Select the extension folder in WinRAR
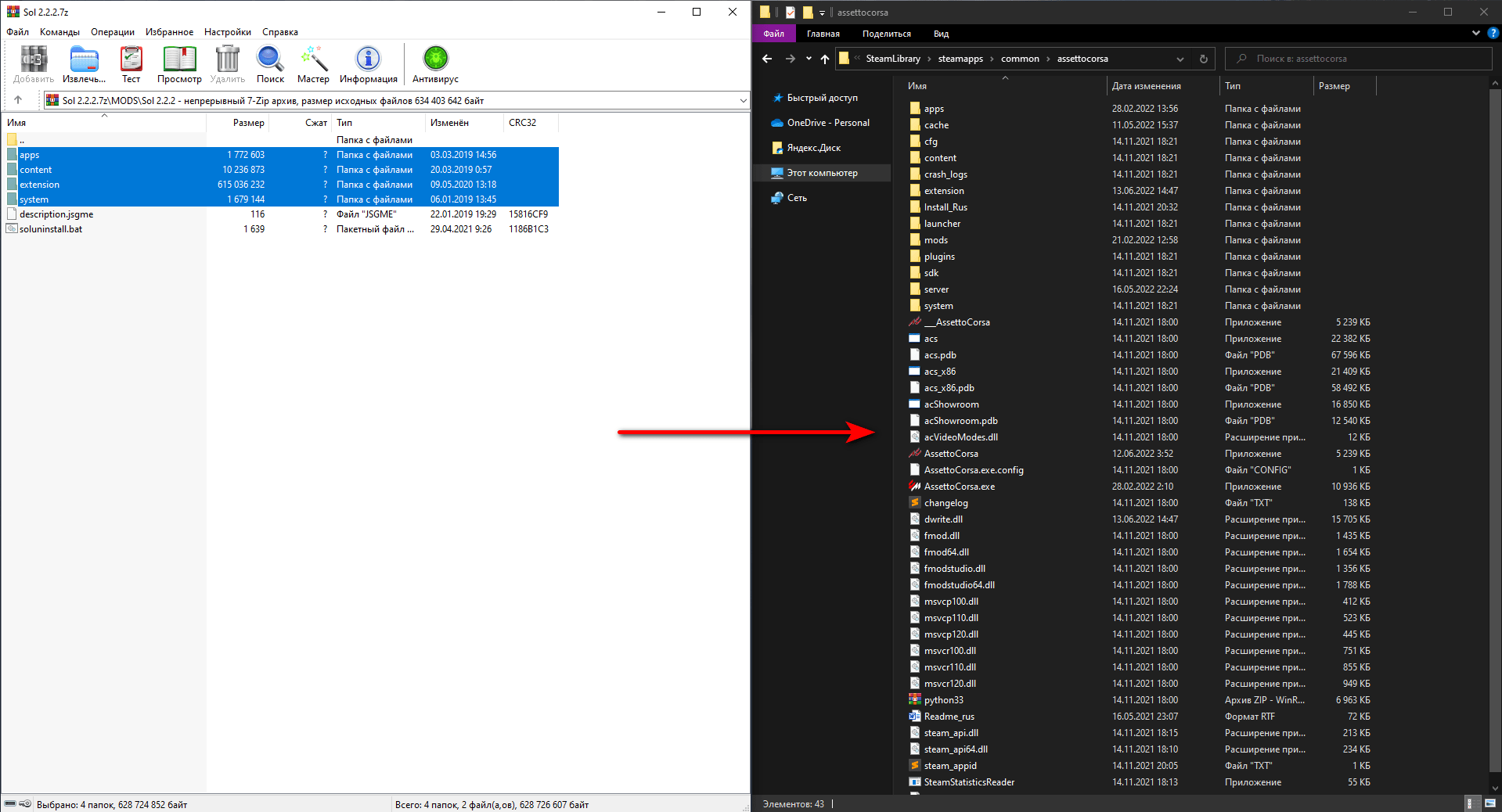Viewport: 1502px width, 812px height. (x=282, y=185)
